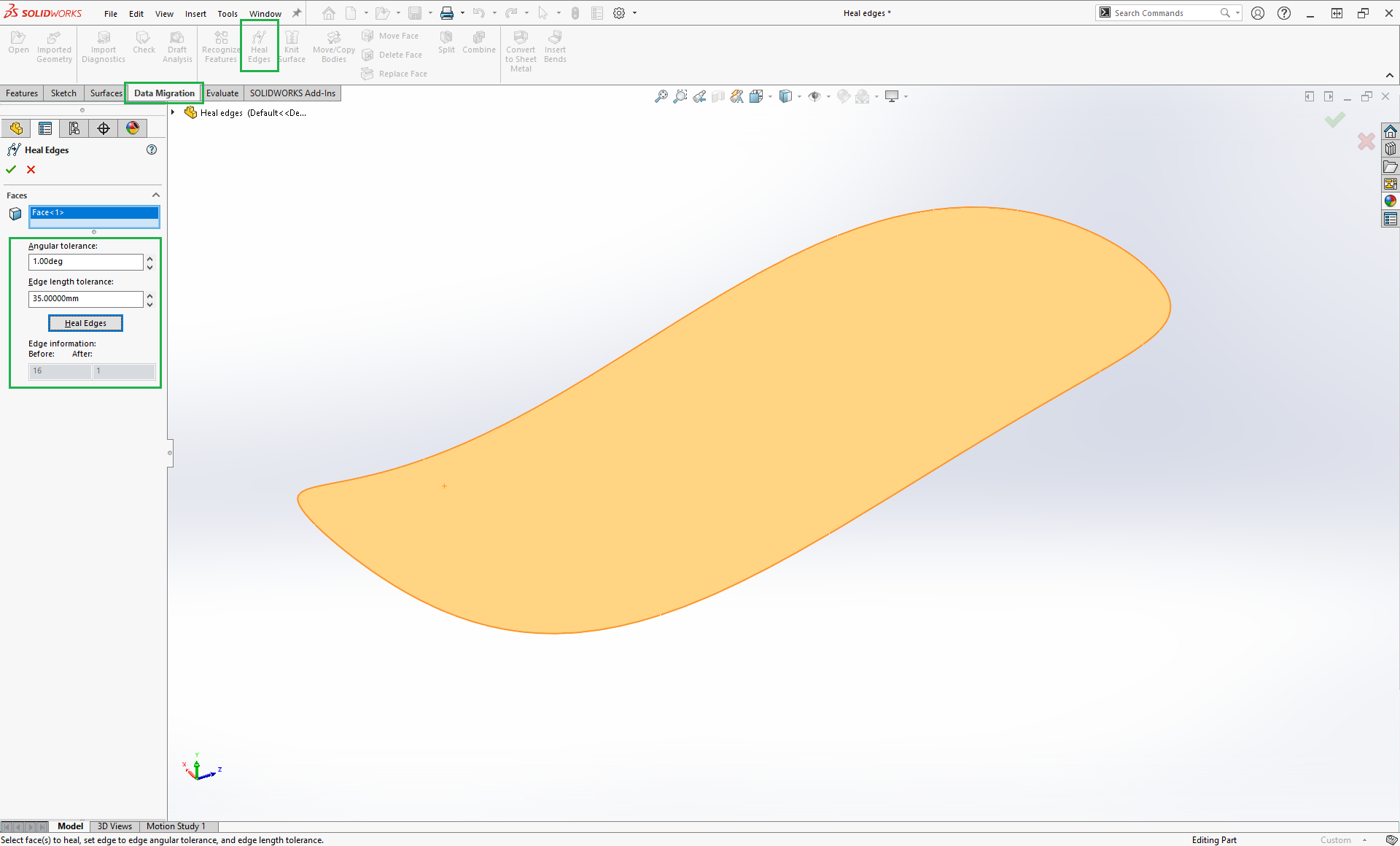Expand the Heal edges tree item
This screenshot has width=1400, height=846.
tap(173, 112)
